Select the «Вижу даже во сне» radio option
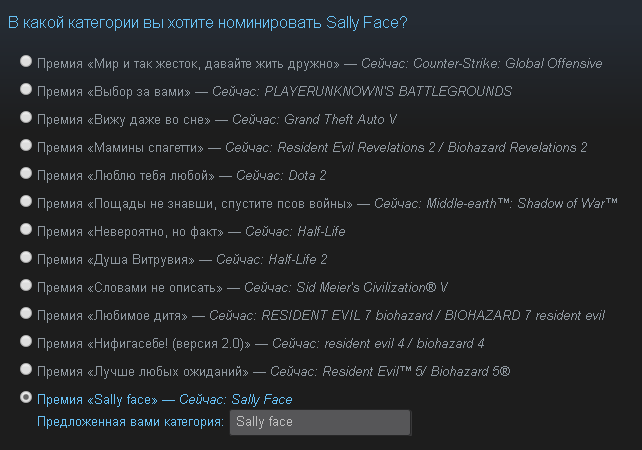This screenshot has height=450, width=642. pos(26,117)
